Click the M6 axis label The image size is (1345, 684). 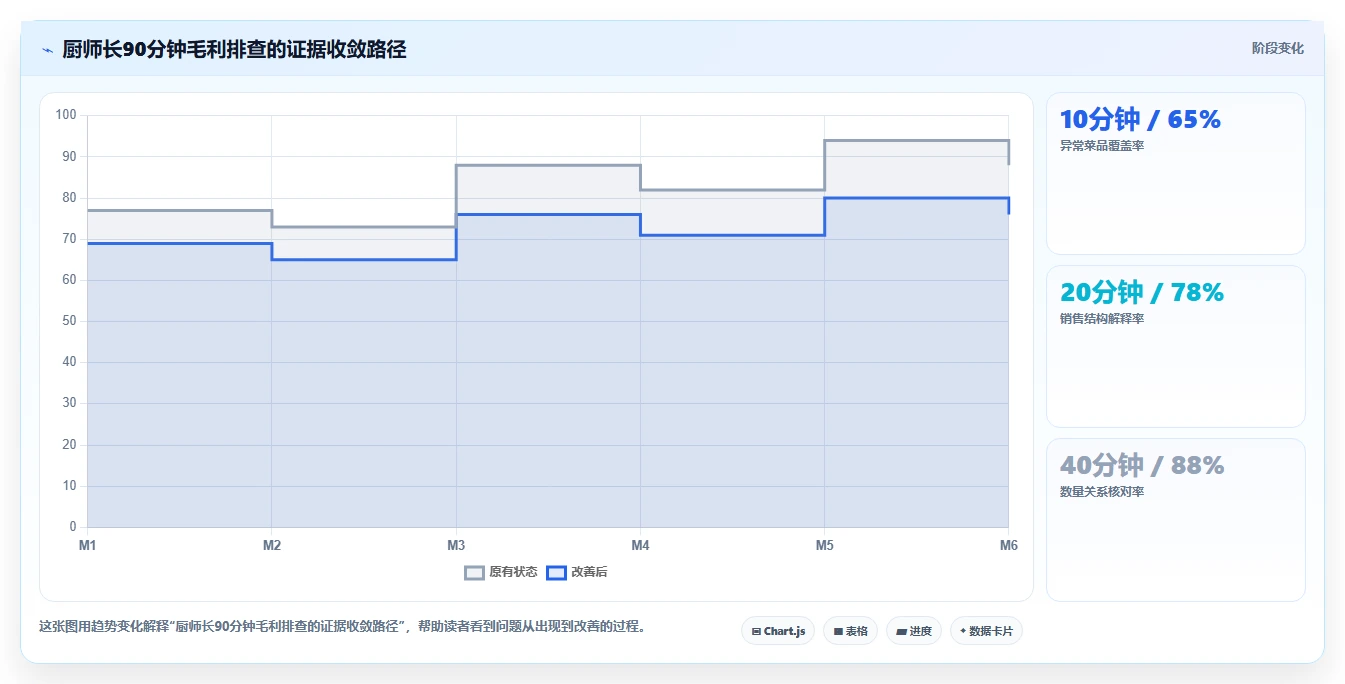tap(1008, 545)
